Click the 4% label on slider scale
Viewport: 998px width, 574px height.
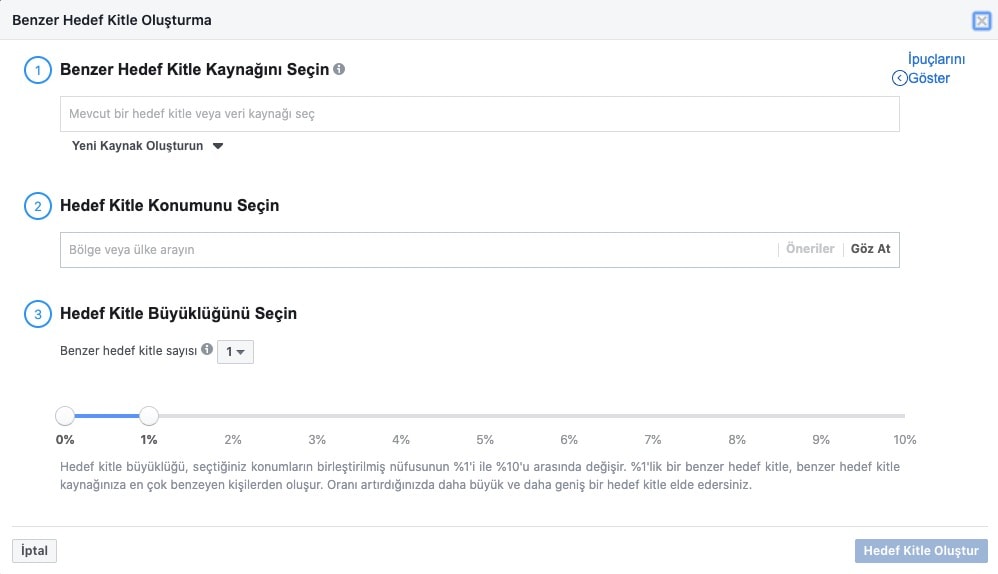(401, 440)
